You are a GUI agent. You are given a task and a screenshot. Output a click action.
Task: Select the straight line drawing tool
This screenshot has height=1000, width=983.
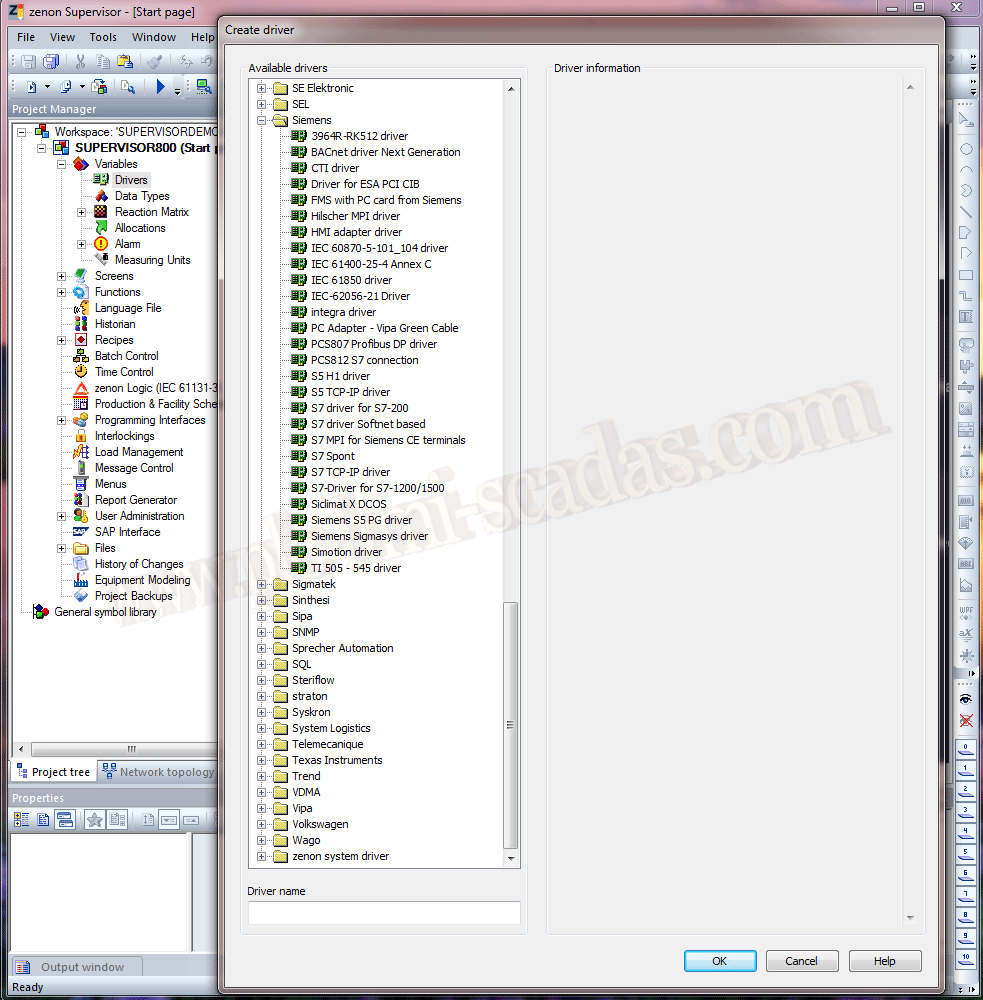[966, 212]
